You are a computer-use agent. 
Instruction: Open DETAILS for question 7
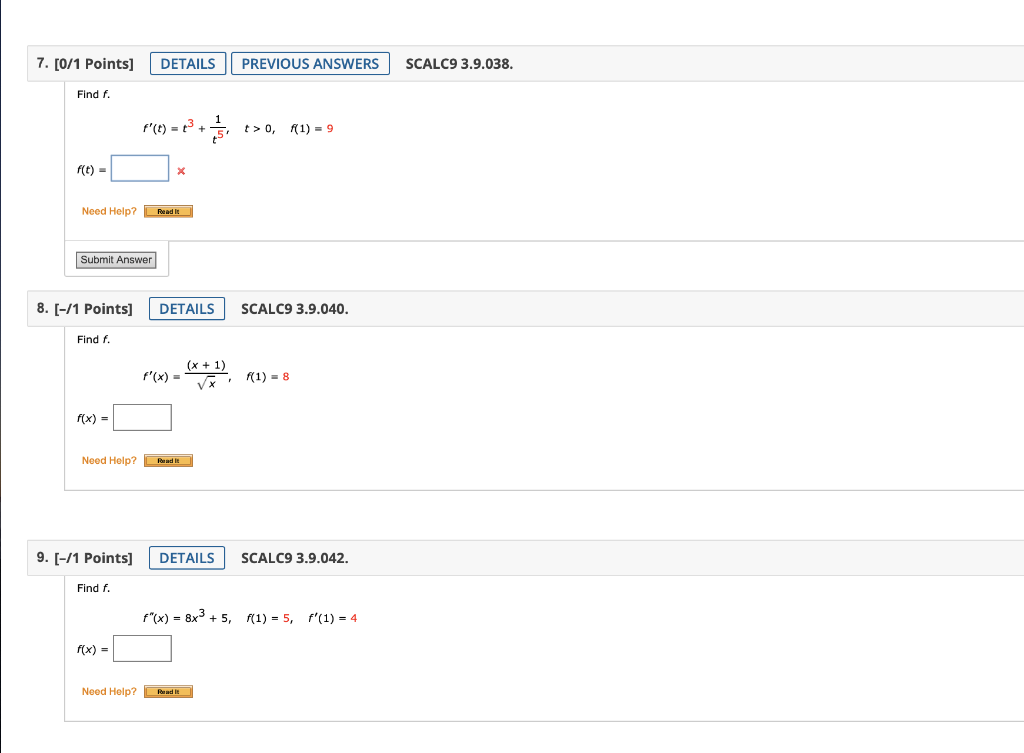click(x=188, y=63)
